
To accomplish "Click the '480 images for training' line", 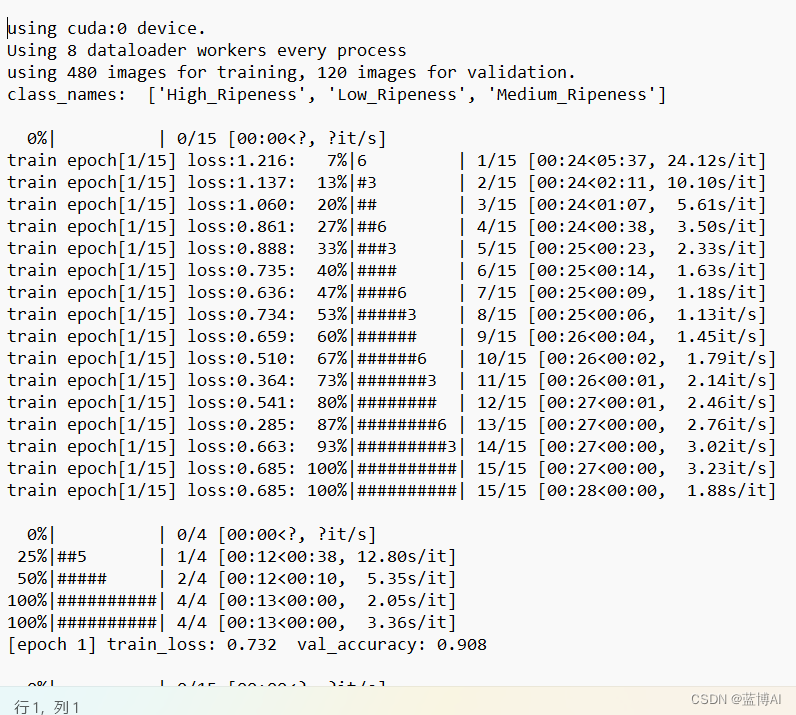I will click(291, 73).
